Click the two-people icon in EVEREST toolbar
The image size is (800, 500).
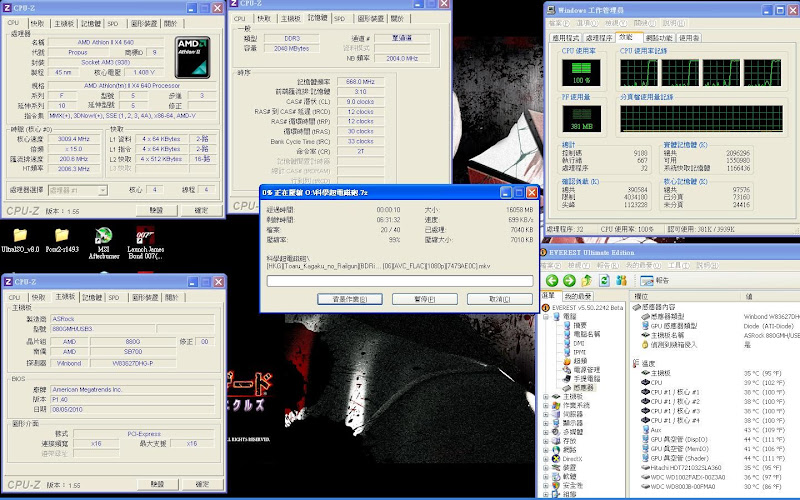[x=621, y=280]
